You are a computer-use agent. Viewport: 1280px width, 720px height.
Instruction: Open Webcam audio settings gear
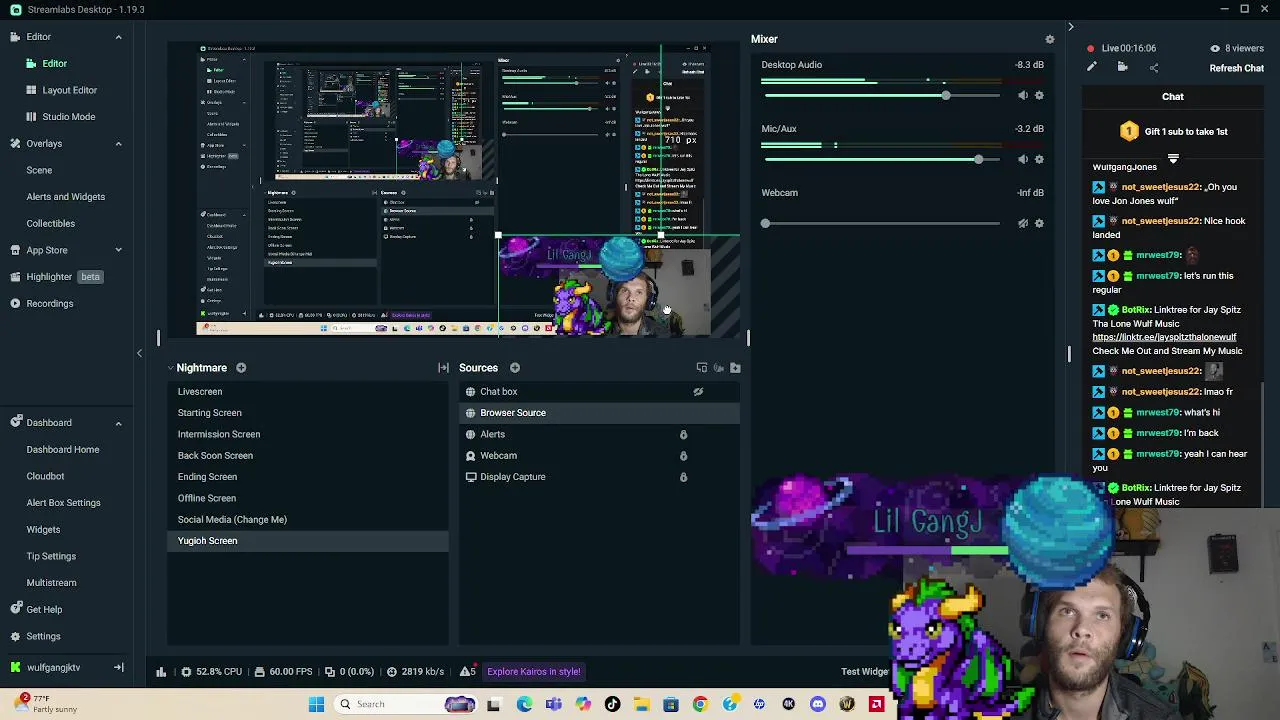[1039, 223]
